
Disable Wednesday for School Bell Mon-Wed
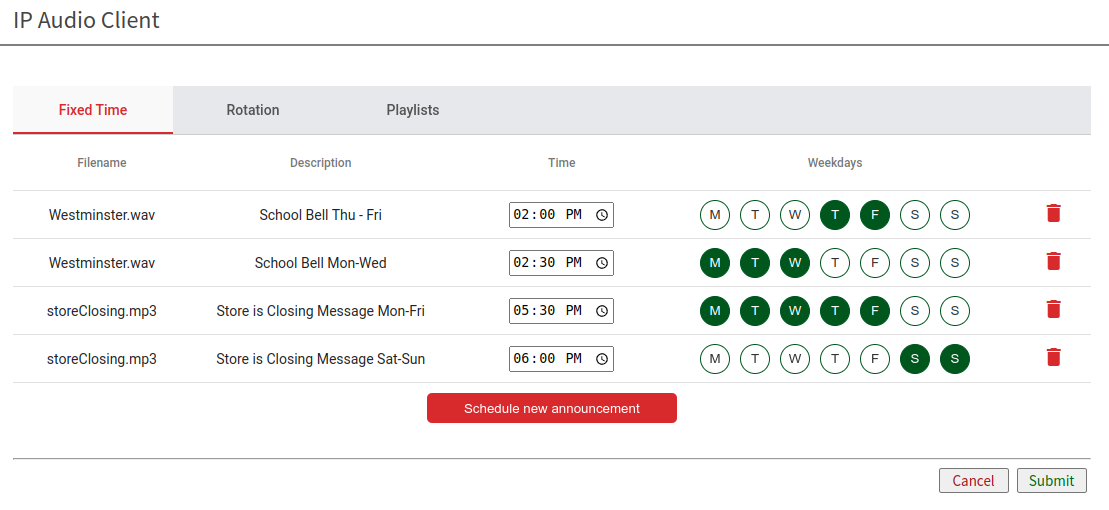[x=794, y=263]
